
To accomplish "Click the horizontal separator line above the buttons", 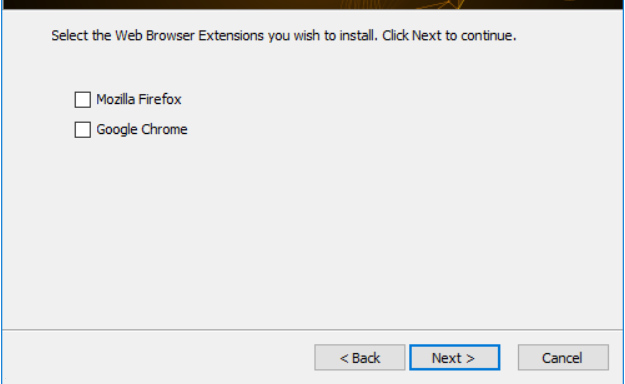I will tap(312, 330).
